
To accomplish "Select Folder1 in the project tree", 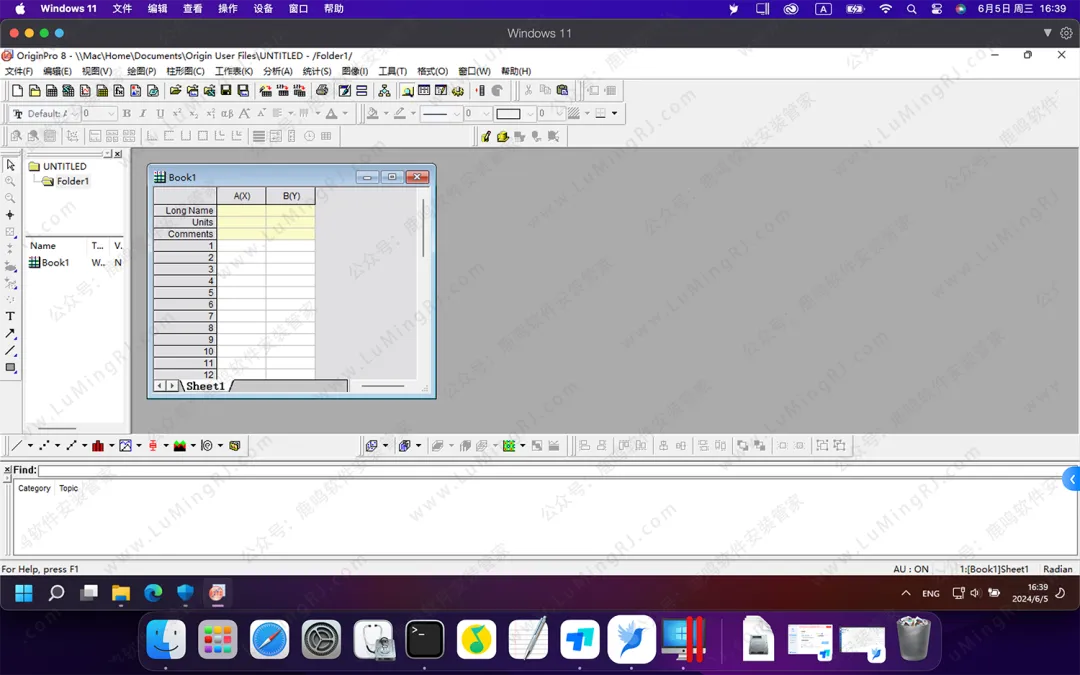I will [x=72, y=182].
